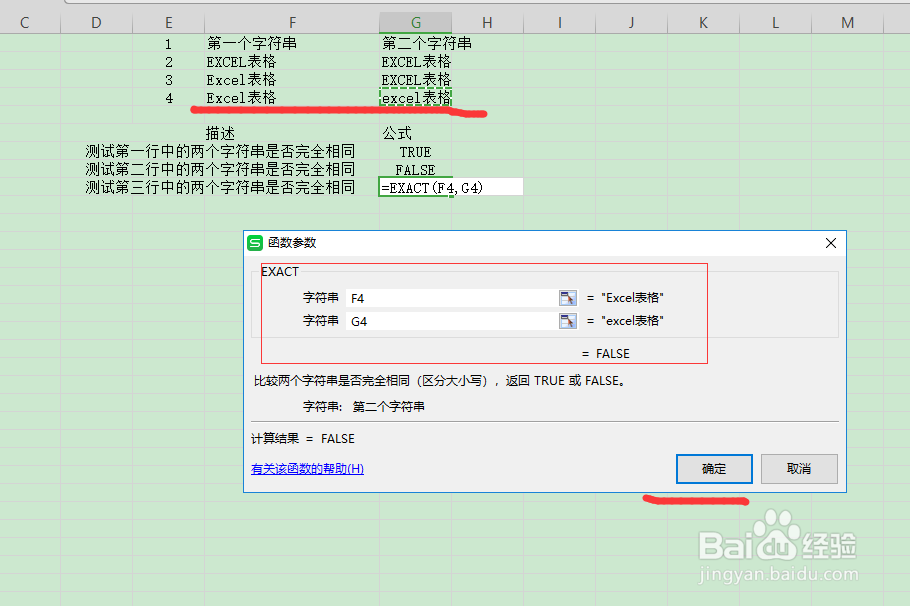Image resolution: width=910 pixels, height=606 pixels.
Task: Select column L header
Action: (775, 23)
